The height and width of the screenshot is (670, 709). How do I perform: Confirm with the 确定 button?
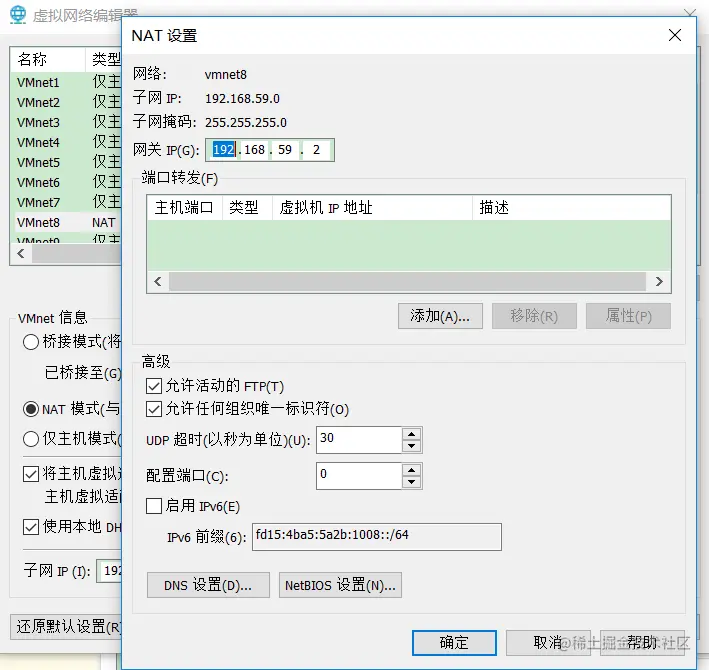click(x=454, y=642)
